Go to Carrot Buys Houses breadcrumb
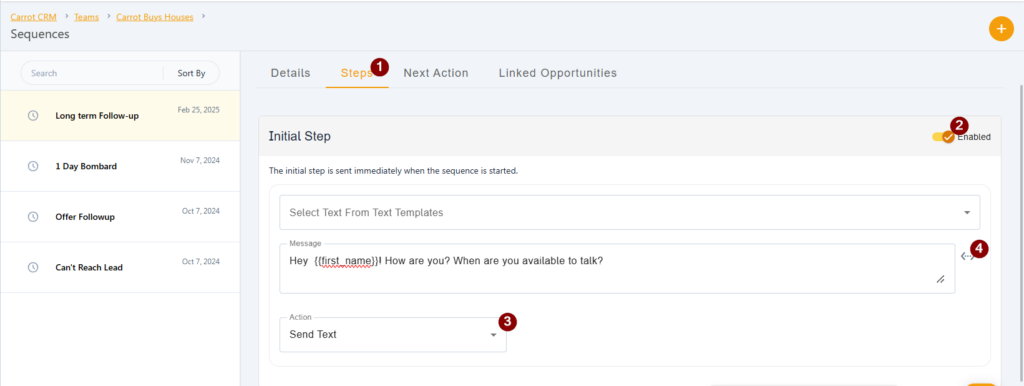 pos(155,17)
